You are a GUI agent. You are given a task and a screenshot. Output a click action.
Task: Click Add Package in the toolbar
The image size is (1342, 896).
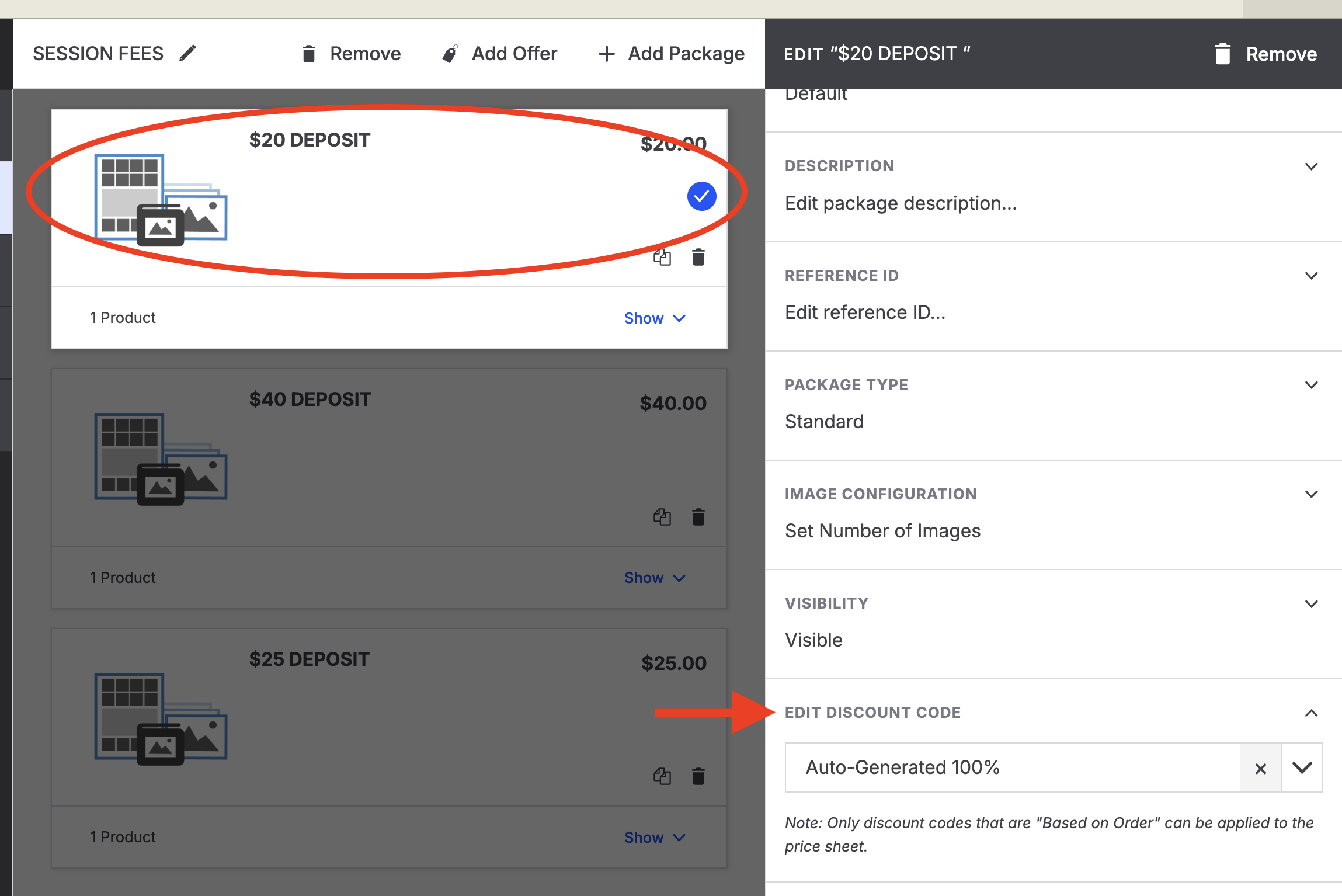tap(672, 54)
